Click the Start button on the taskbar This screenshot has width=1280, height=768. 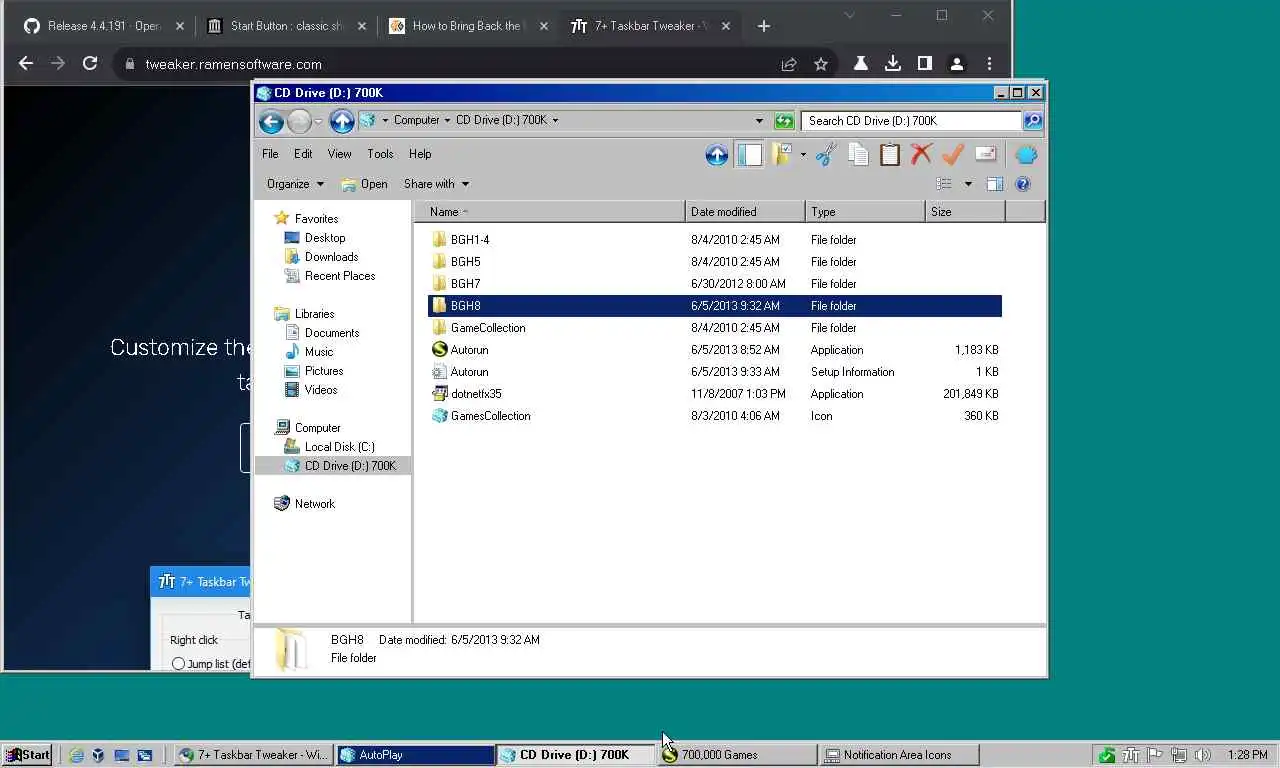[27, 755]
